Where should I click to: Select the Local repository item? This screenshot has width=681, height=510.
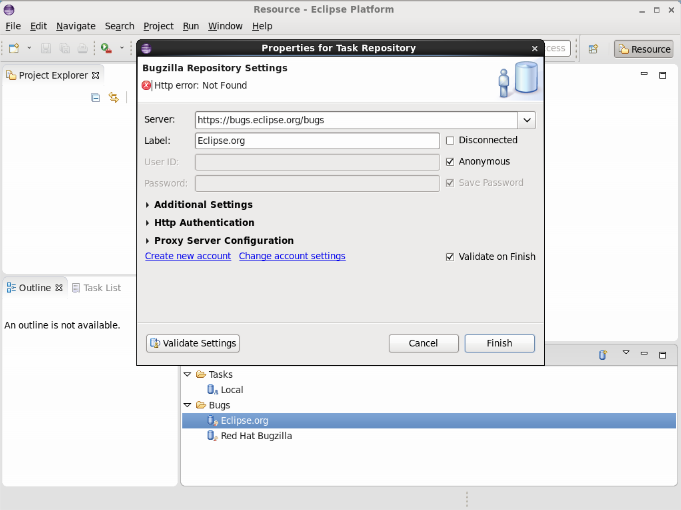(232, 390)
